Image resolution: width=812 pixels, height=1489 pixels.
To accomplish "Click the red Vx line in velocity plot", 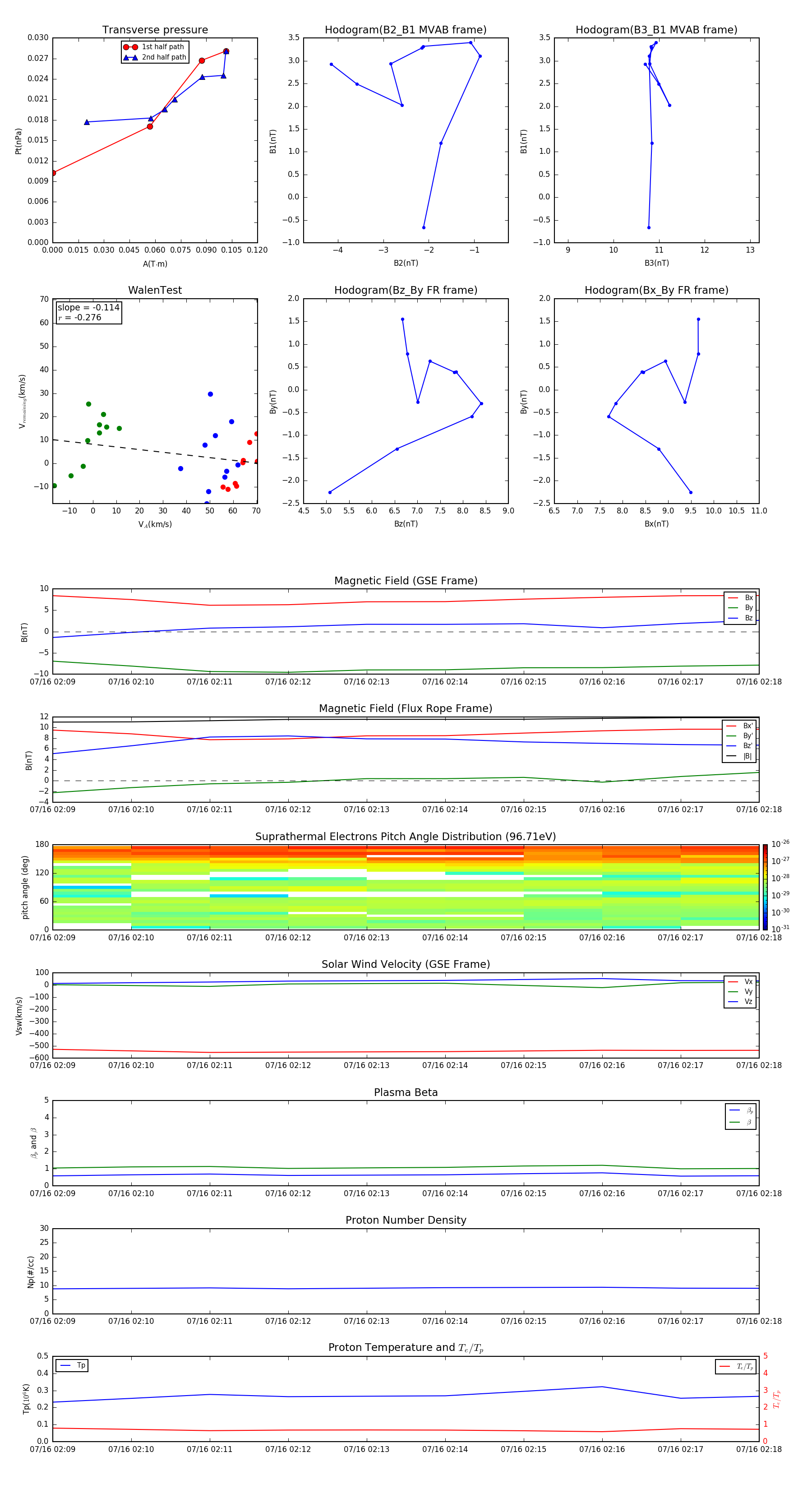I will [x=406, y=1051].
